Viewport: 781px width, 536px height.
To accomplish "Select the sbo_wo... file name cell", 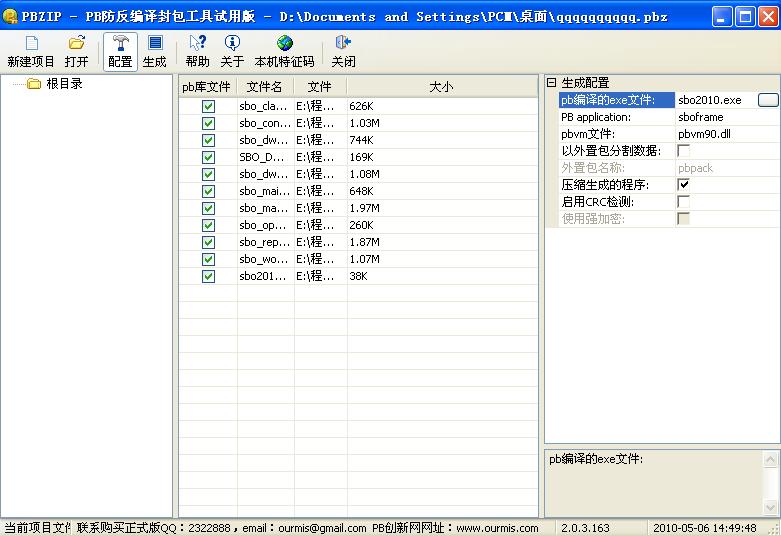I will (x=265, y=259).
